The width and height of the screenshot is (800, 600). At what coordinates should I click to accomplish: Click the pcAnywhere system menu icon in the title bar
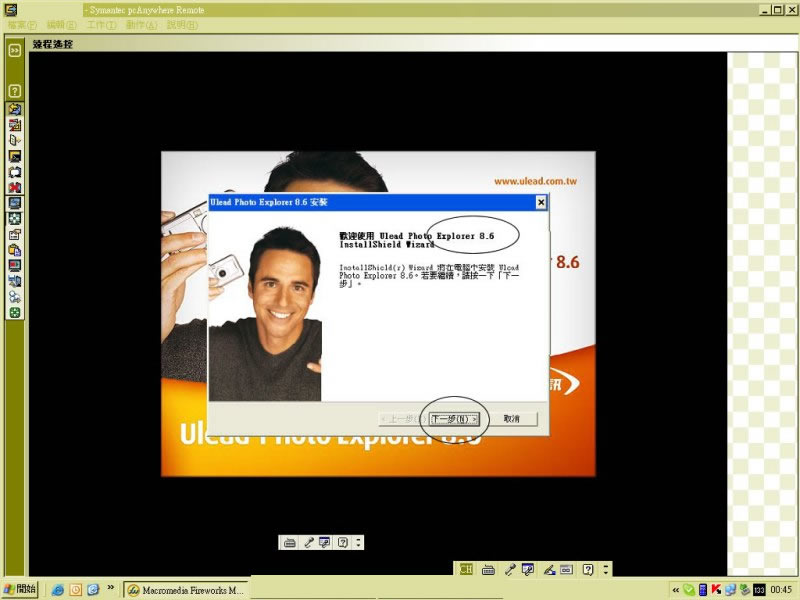point(10,10)
